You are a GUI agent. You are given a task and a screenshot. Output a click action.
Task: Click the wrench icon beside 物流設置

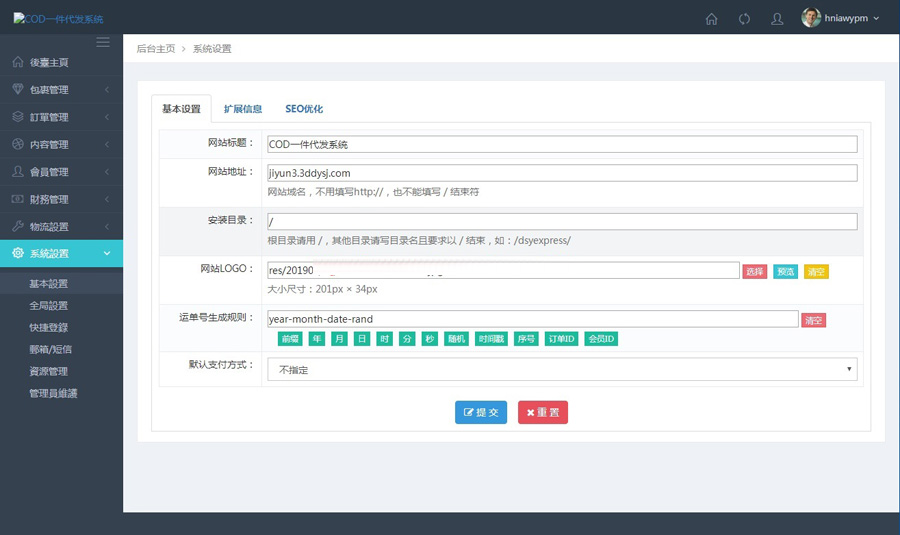[x=18, y=226]
